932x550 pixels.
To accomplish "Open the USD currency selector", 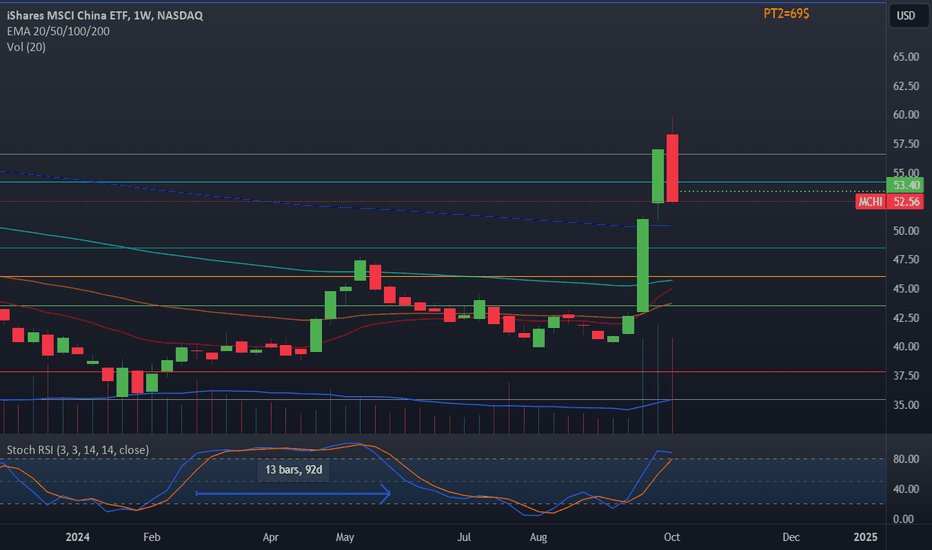I will pos(906,15).
